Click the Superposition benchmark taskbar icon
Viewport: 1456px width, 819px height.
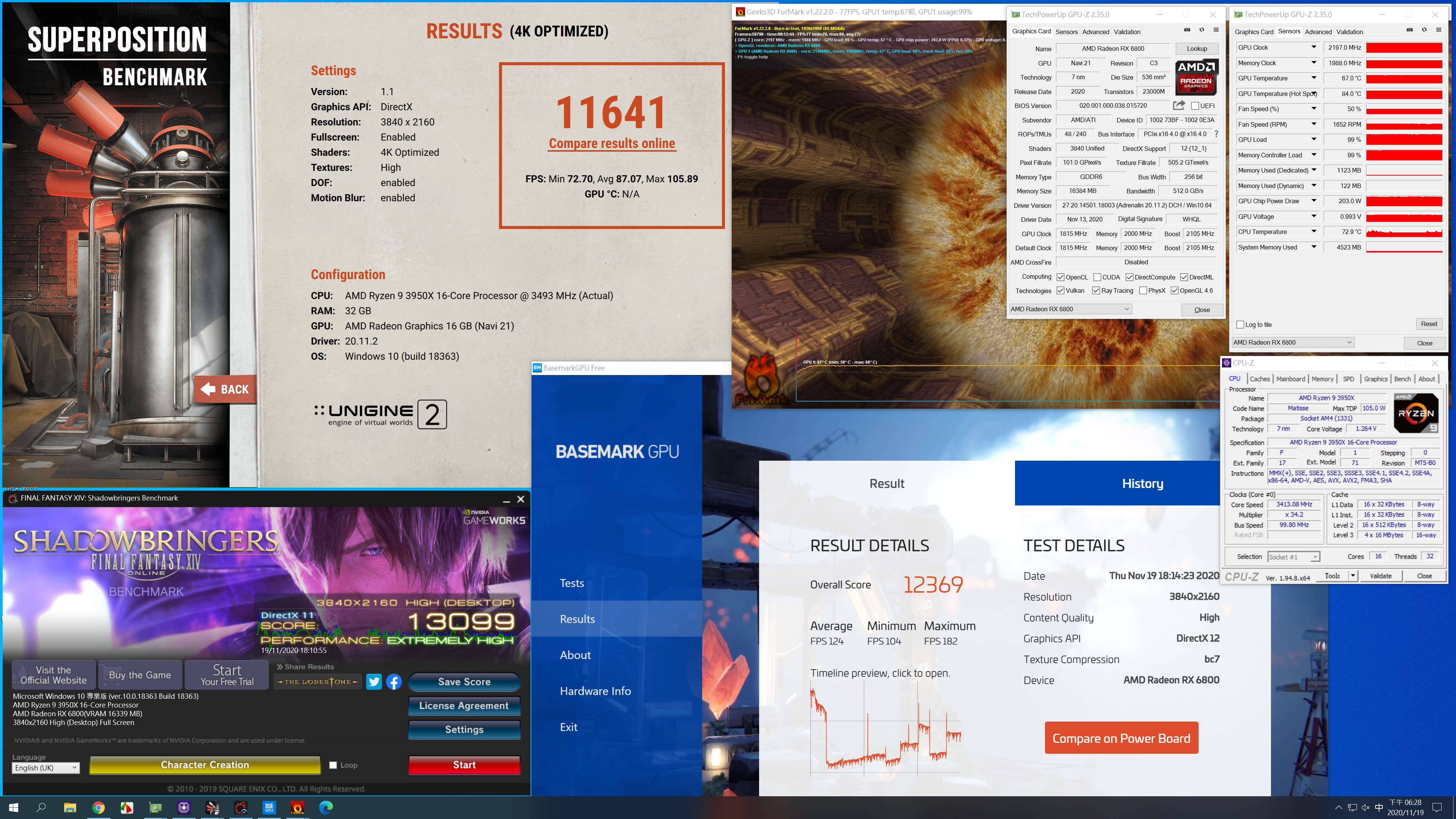click(212, 808)
